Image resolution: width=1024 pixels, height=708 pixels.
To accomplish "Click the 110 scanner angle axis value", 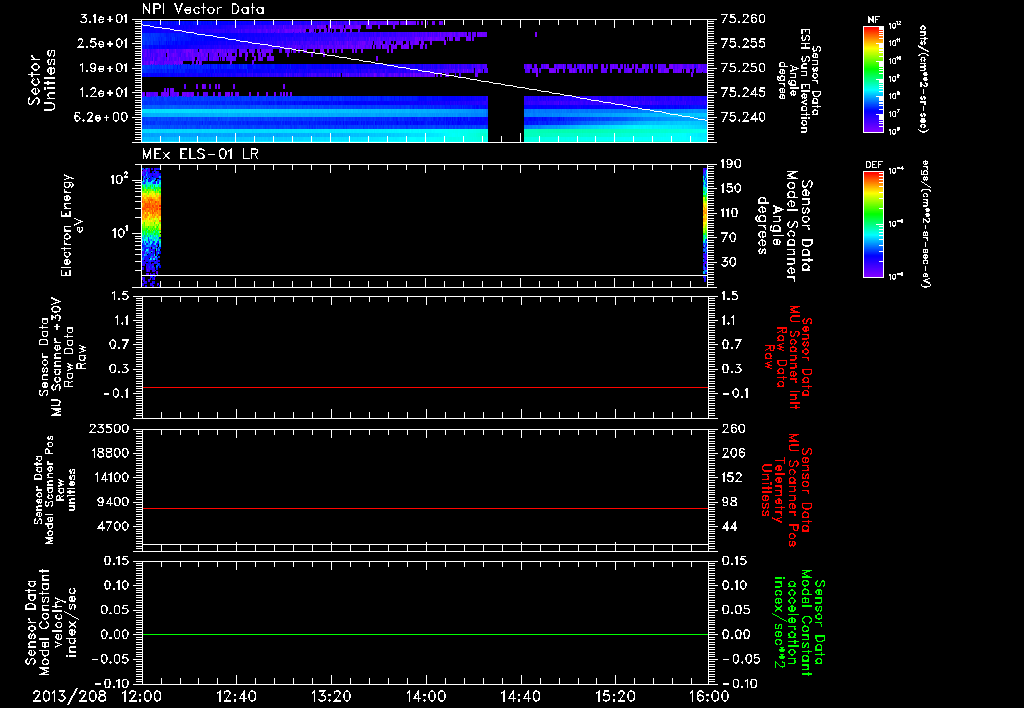I will pos(731,213).
